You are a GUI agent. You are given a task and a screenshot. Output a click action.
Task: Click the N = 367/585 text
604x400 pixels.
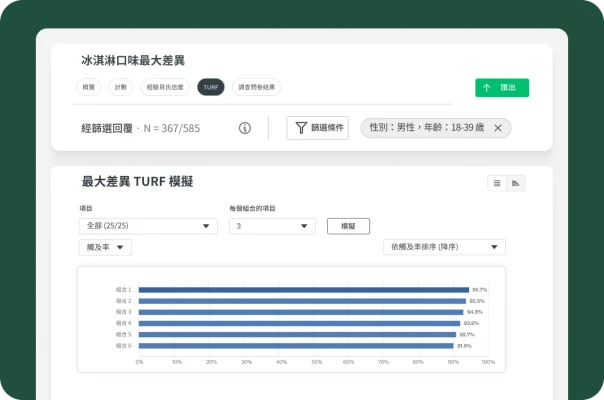click(172, 128)
